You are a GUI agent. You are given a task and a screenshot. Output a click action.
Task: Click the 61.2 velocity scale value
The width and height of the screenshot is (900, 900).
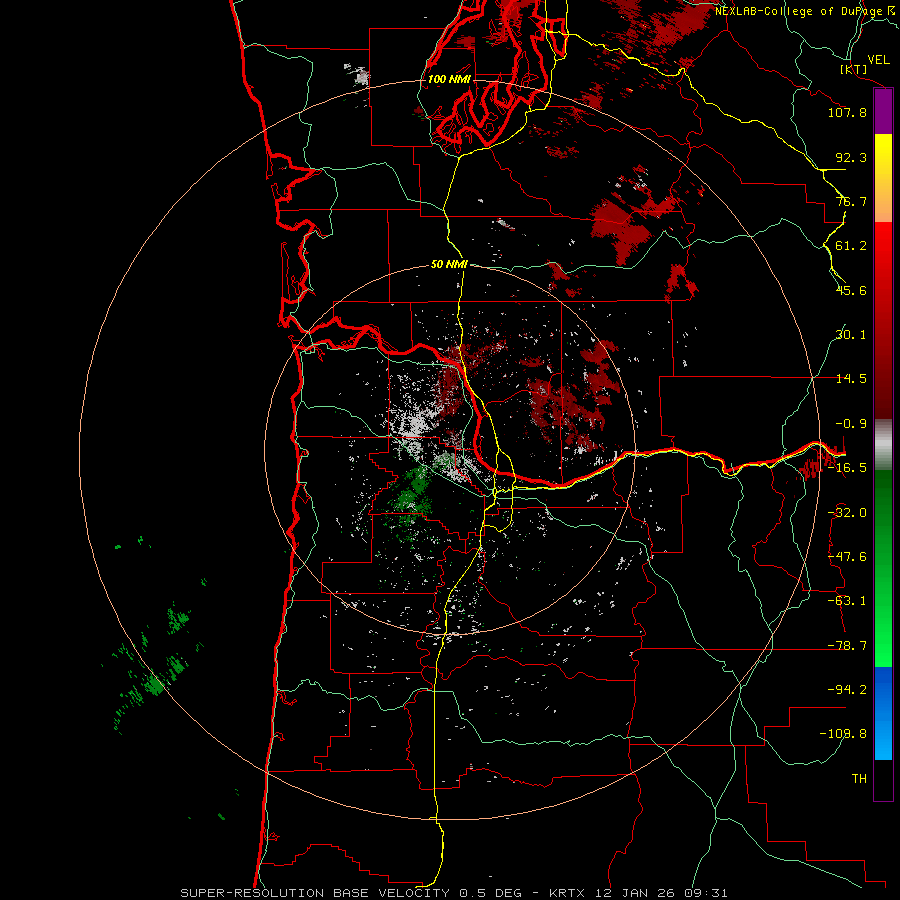[851, 246]
